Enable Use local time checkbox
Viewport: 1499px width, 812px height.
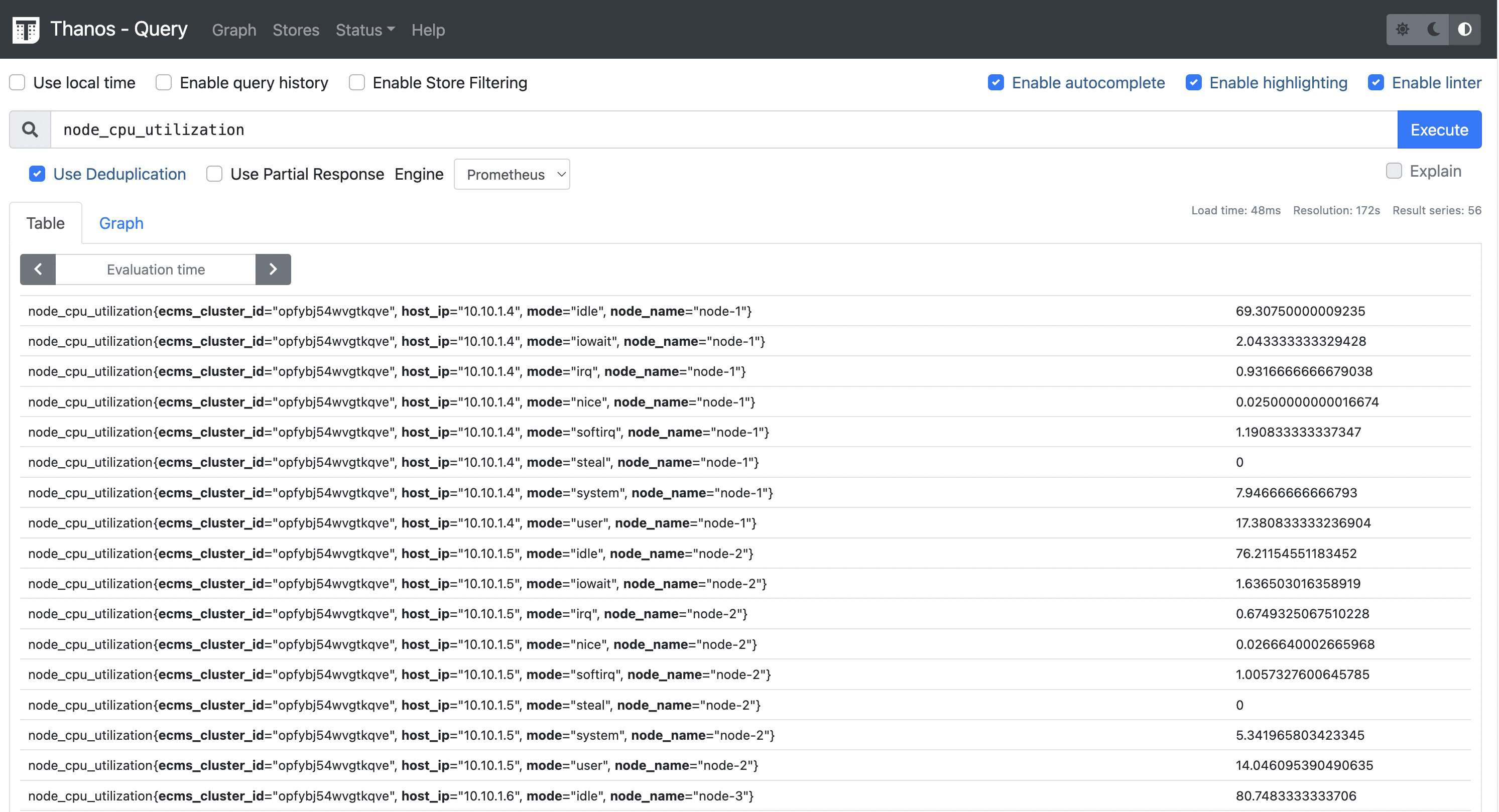[18, 83]
